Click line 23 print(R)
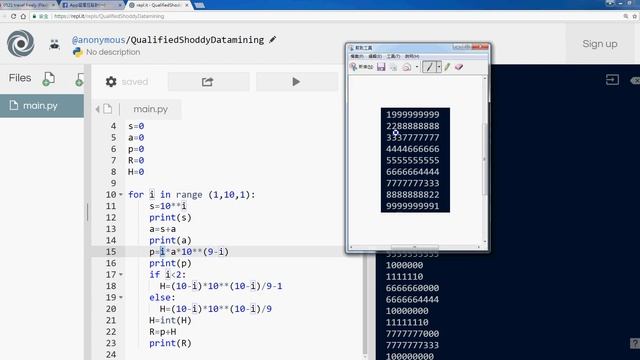Viewport: 640px width, 360px height. [170, 343]
